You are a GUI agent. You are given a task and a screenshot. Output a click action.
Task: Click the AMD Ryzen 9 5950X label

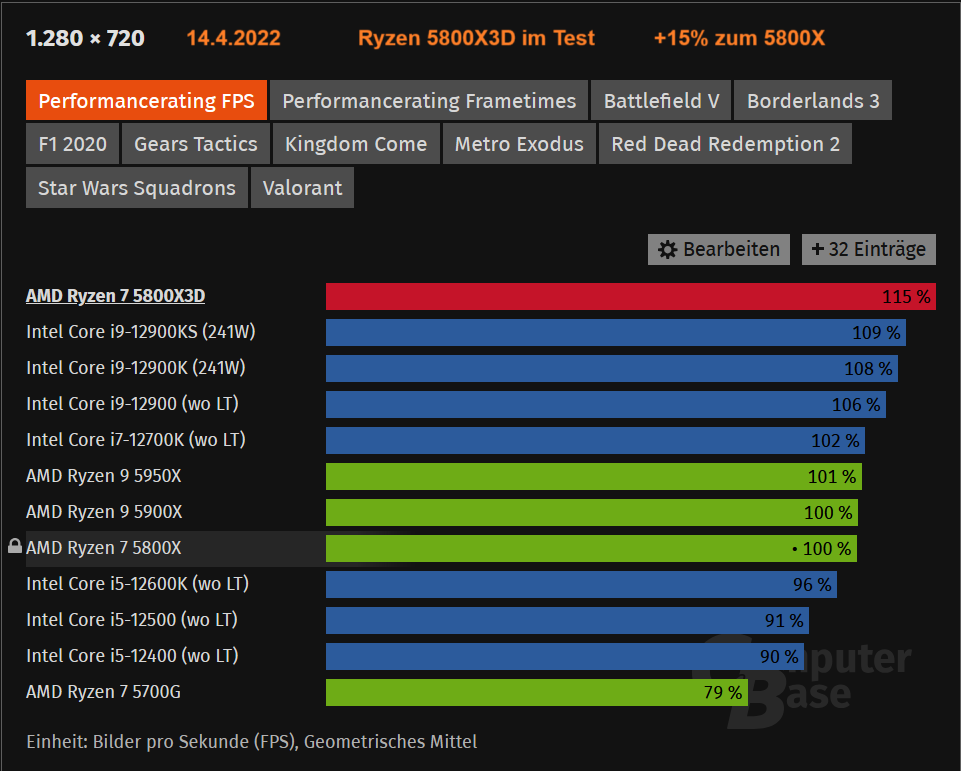pyautogui.click(x=104, y=476)
